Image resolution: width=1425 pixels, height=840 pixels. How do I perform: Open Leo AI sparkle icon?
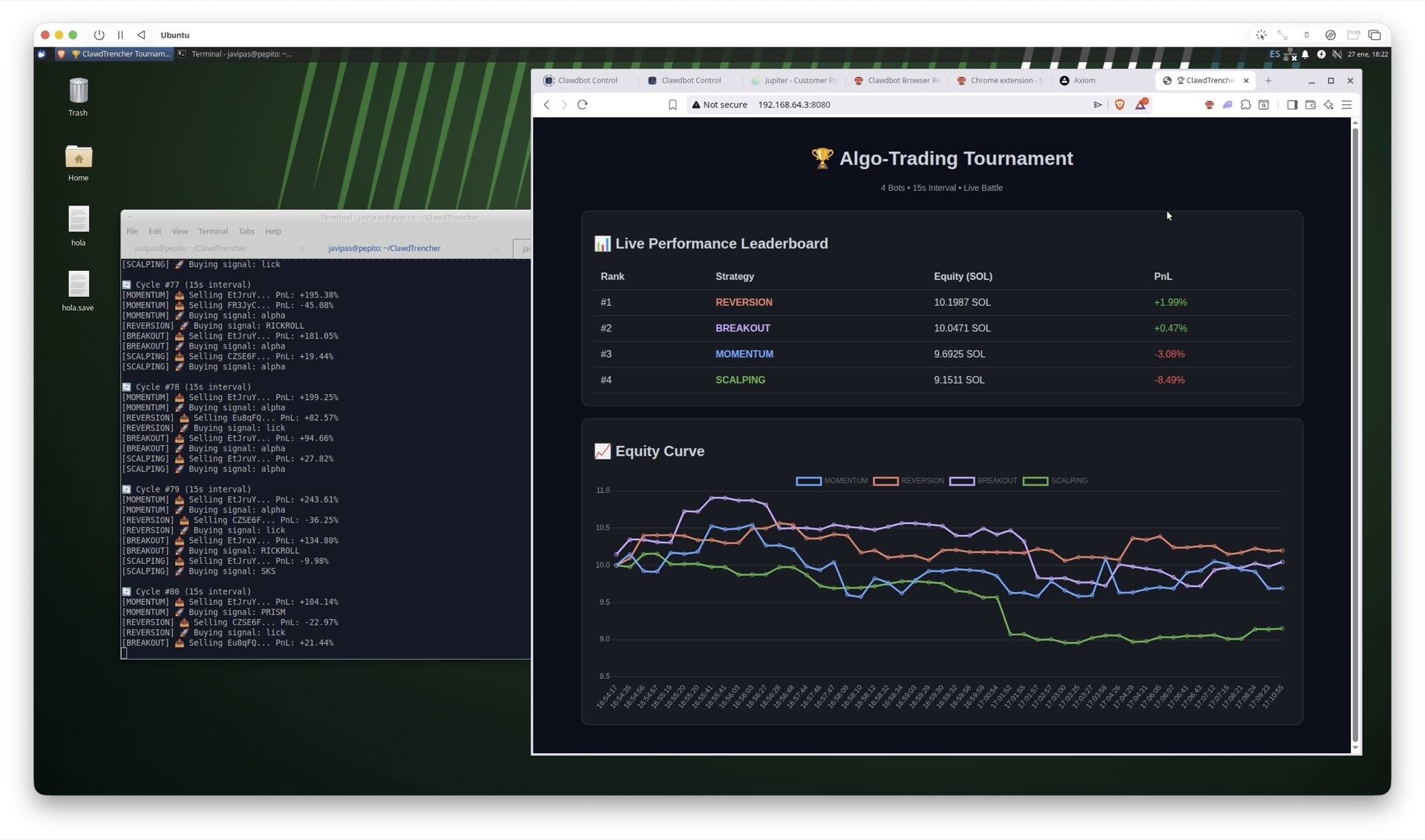click(x=1329, y=105)
